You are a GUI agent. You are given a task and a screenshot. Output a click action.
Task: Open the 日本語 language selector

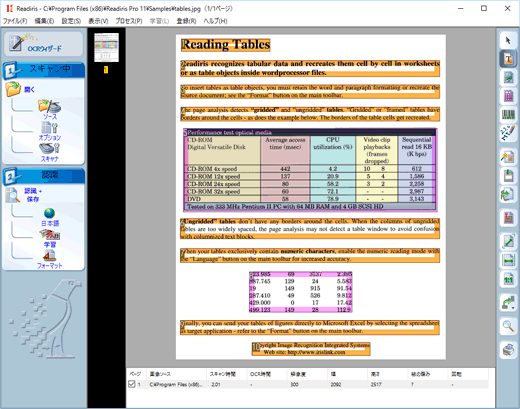[50, 217]
